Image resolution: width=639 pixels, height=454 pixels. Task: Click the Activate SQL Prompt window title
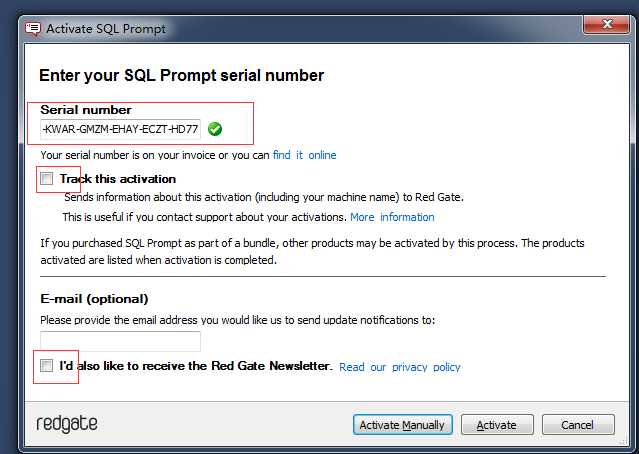(106, 29)
